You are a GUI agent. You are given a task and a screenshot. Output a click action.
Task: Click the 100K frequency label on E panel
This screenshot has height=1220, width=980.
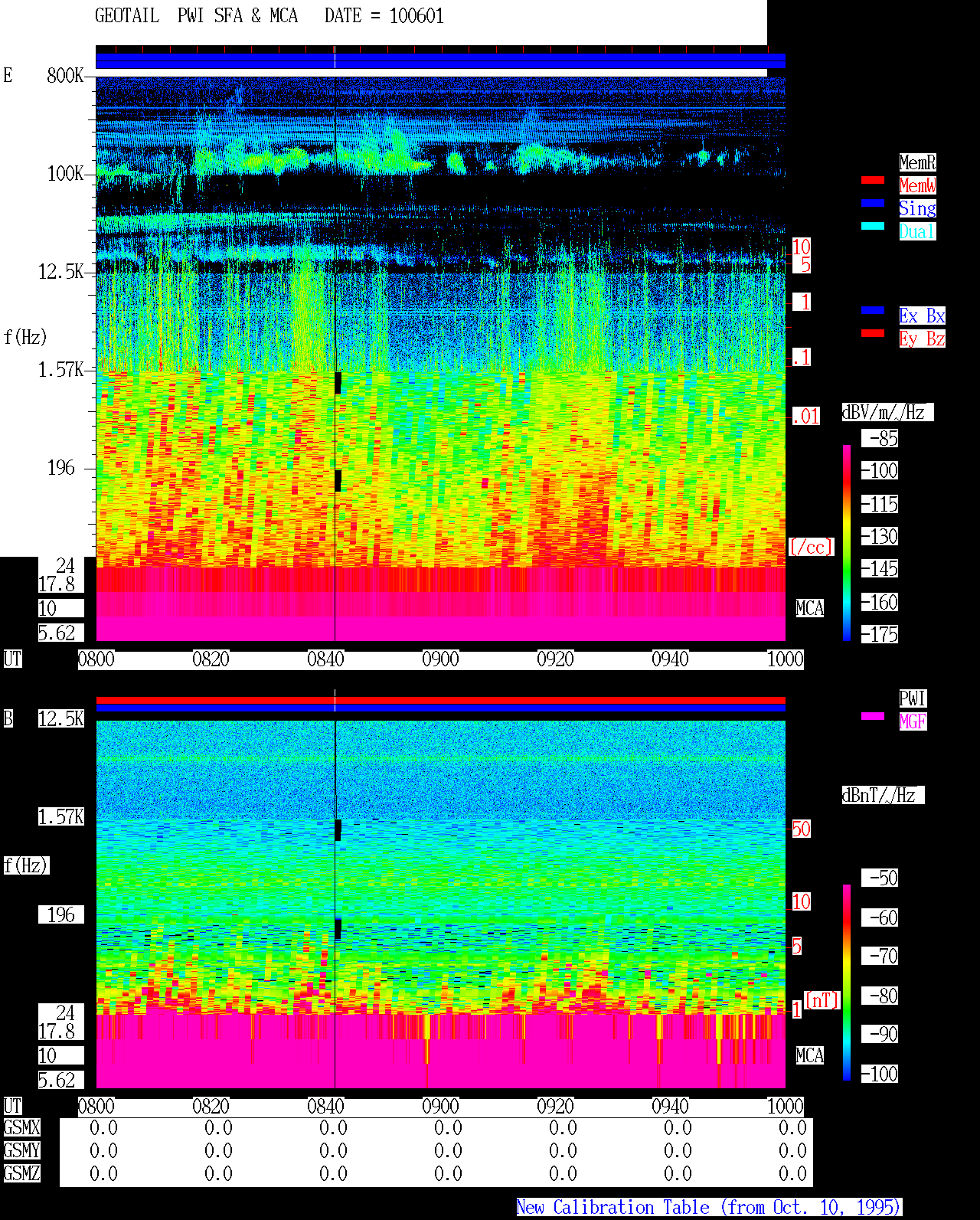(x=66, y=174)
